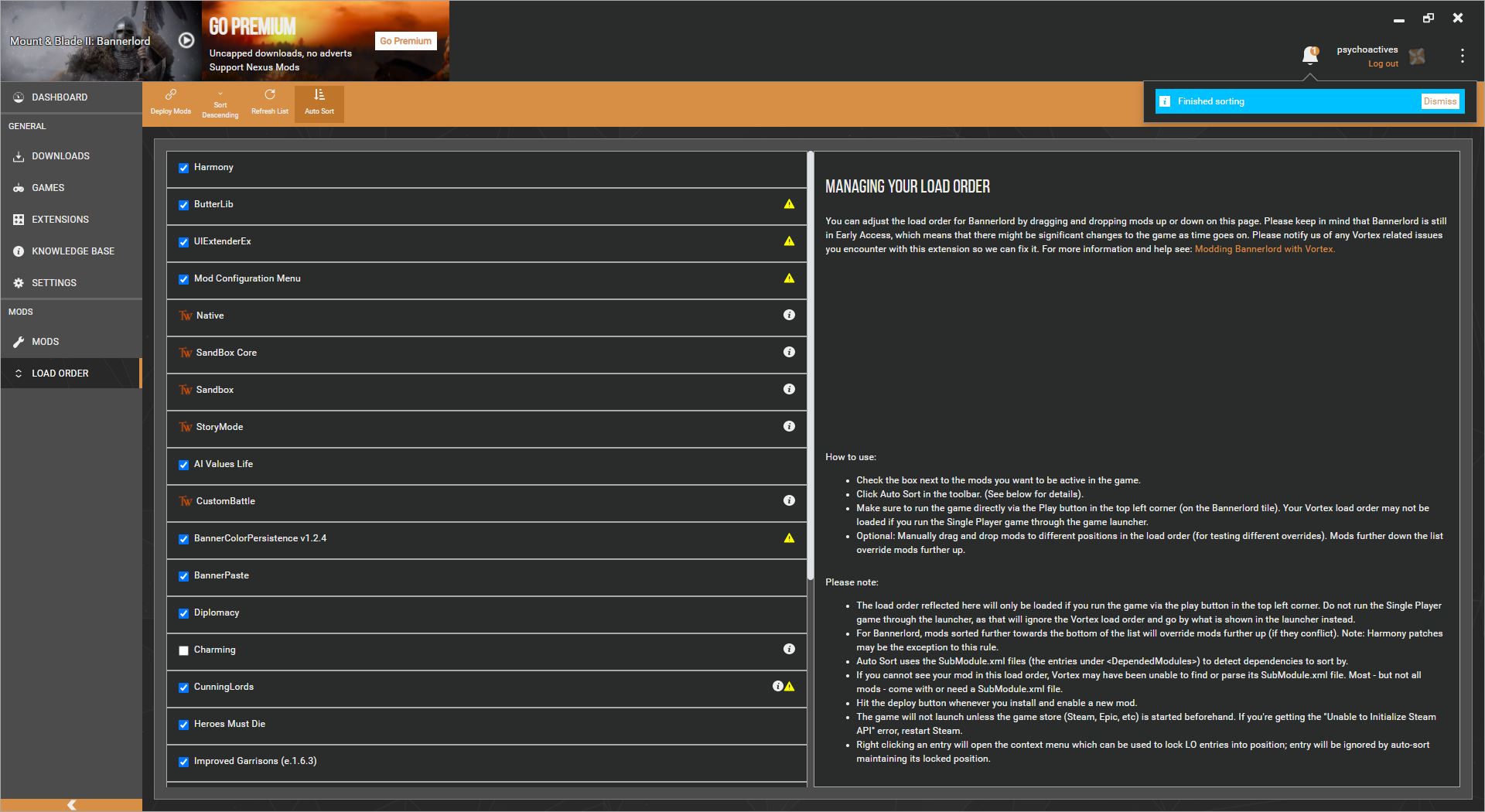Click the Mod Configuration Menu warning icon
This screenshot has height=812, width=1485.
[789, 278]
